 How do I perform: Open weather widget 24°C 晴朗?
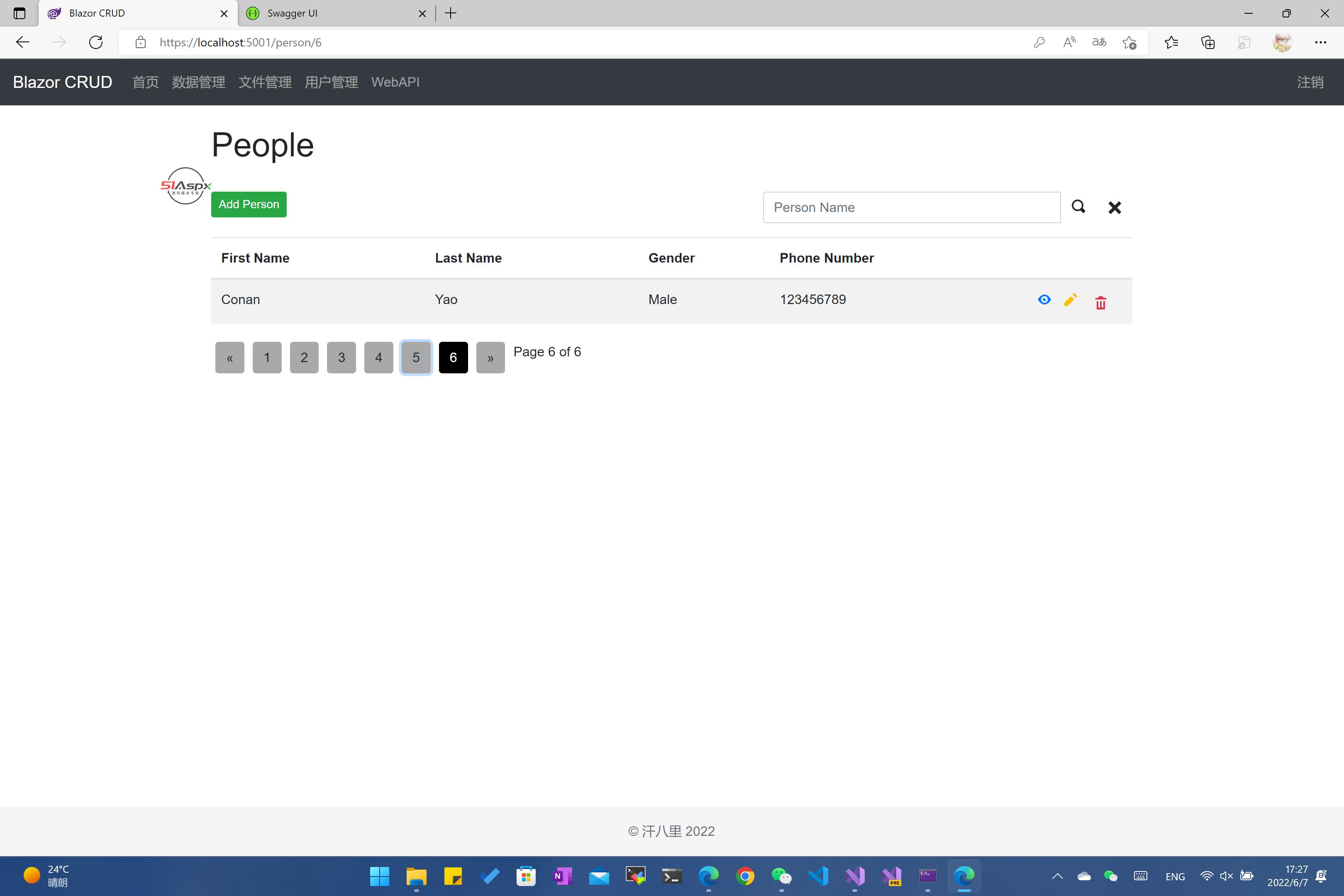tap(47, 876)
